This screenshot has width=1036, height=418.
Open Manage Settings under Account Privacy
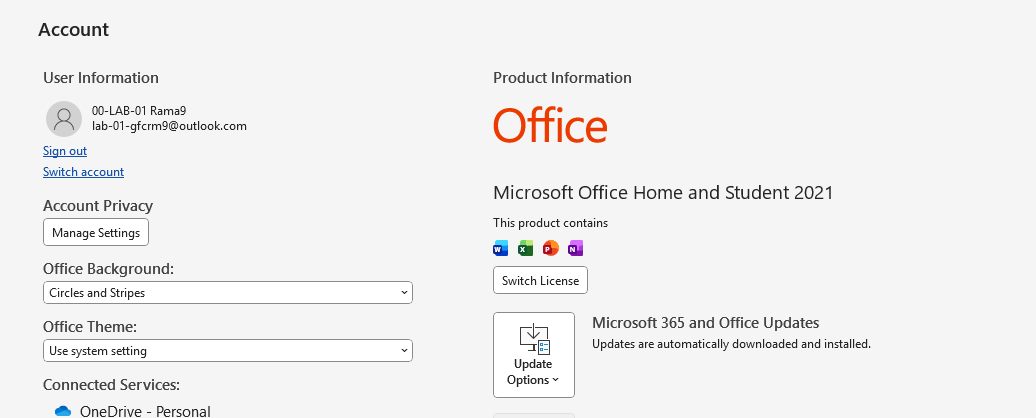[96, 232]
